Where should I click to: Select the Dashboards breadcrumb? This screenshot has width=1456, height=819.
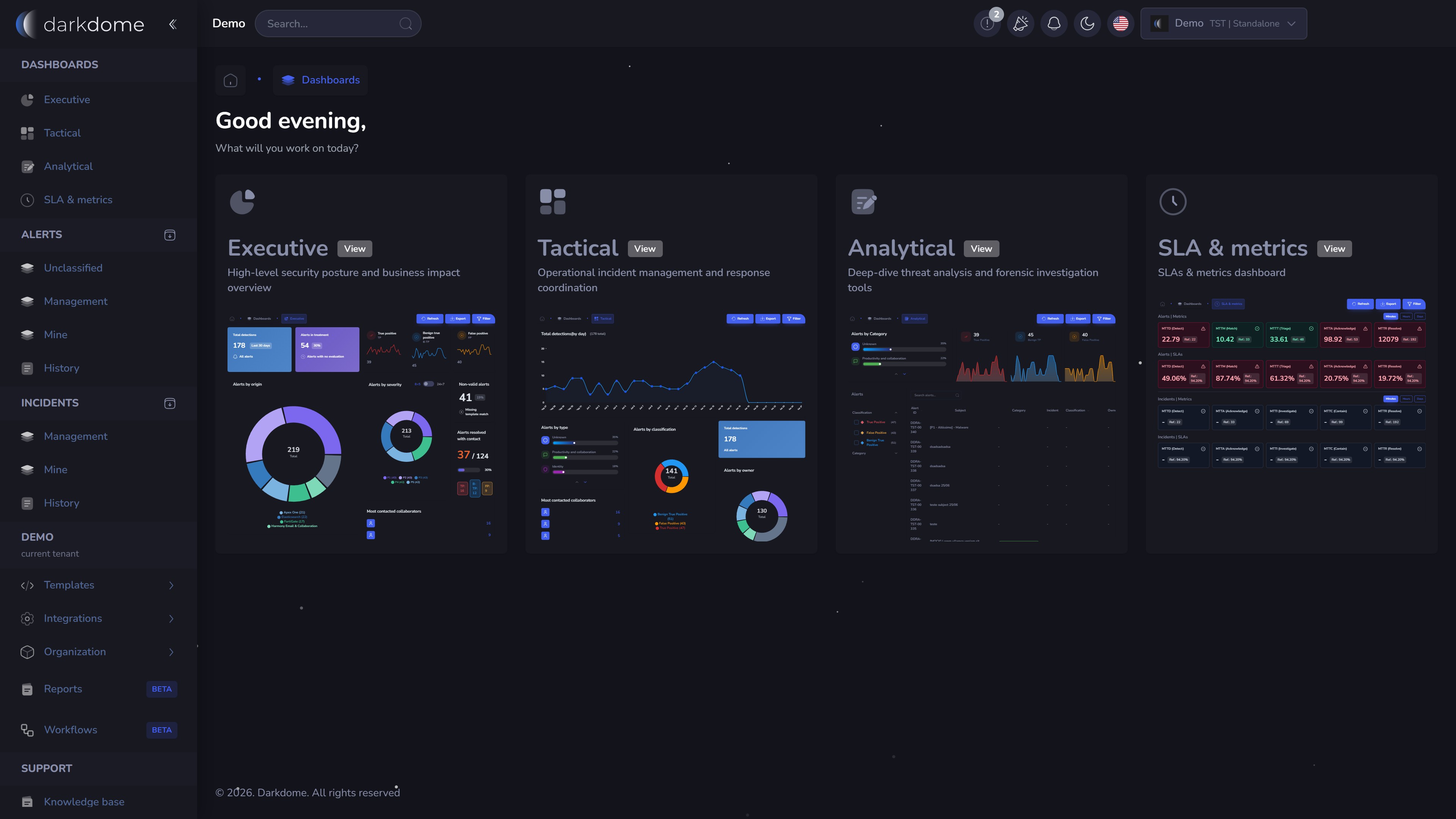[x=320, y=80]
